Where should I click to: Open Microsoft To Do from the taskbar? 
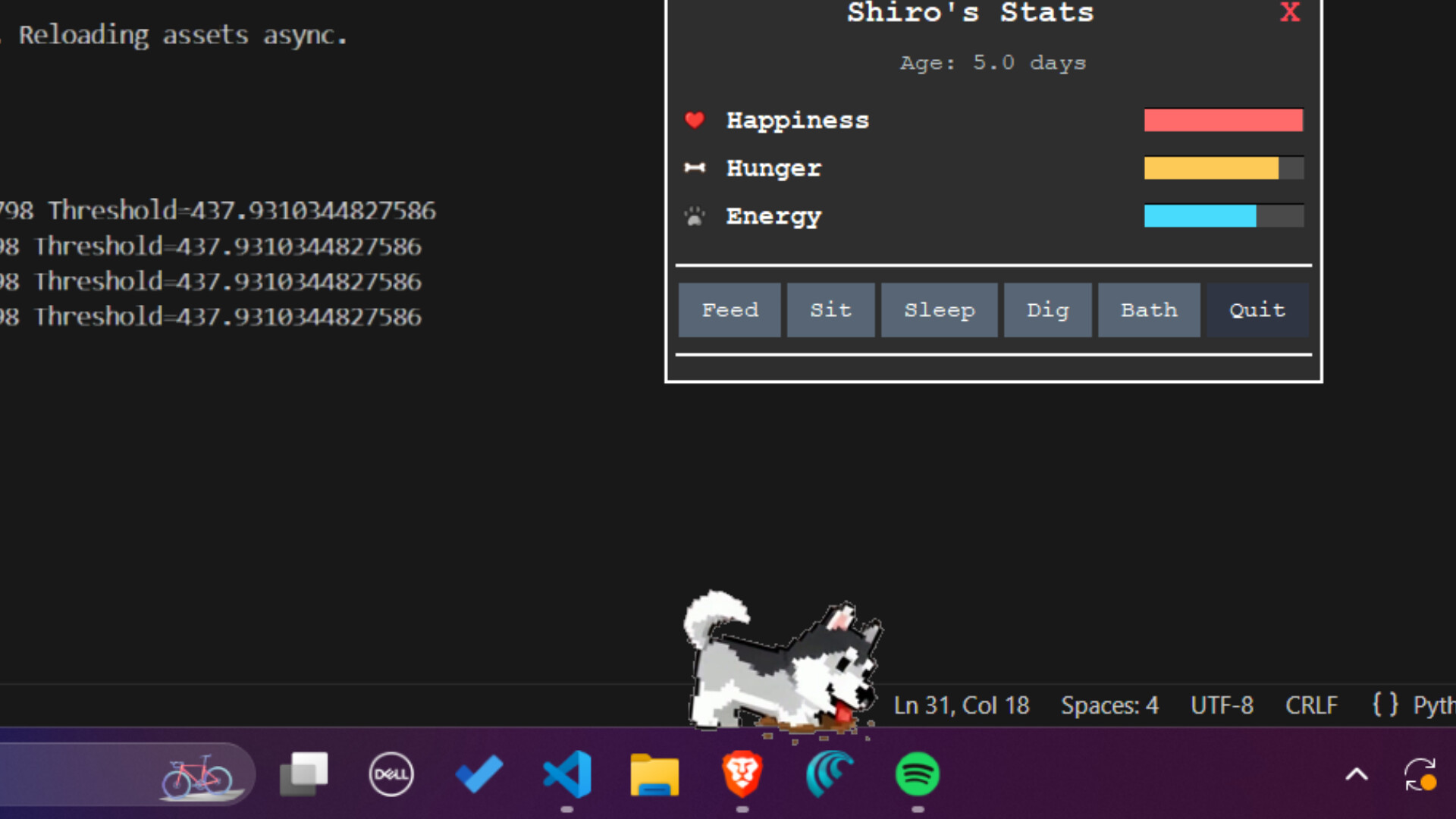(479, 774)
